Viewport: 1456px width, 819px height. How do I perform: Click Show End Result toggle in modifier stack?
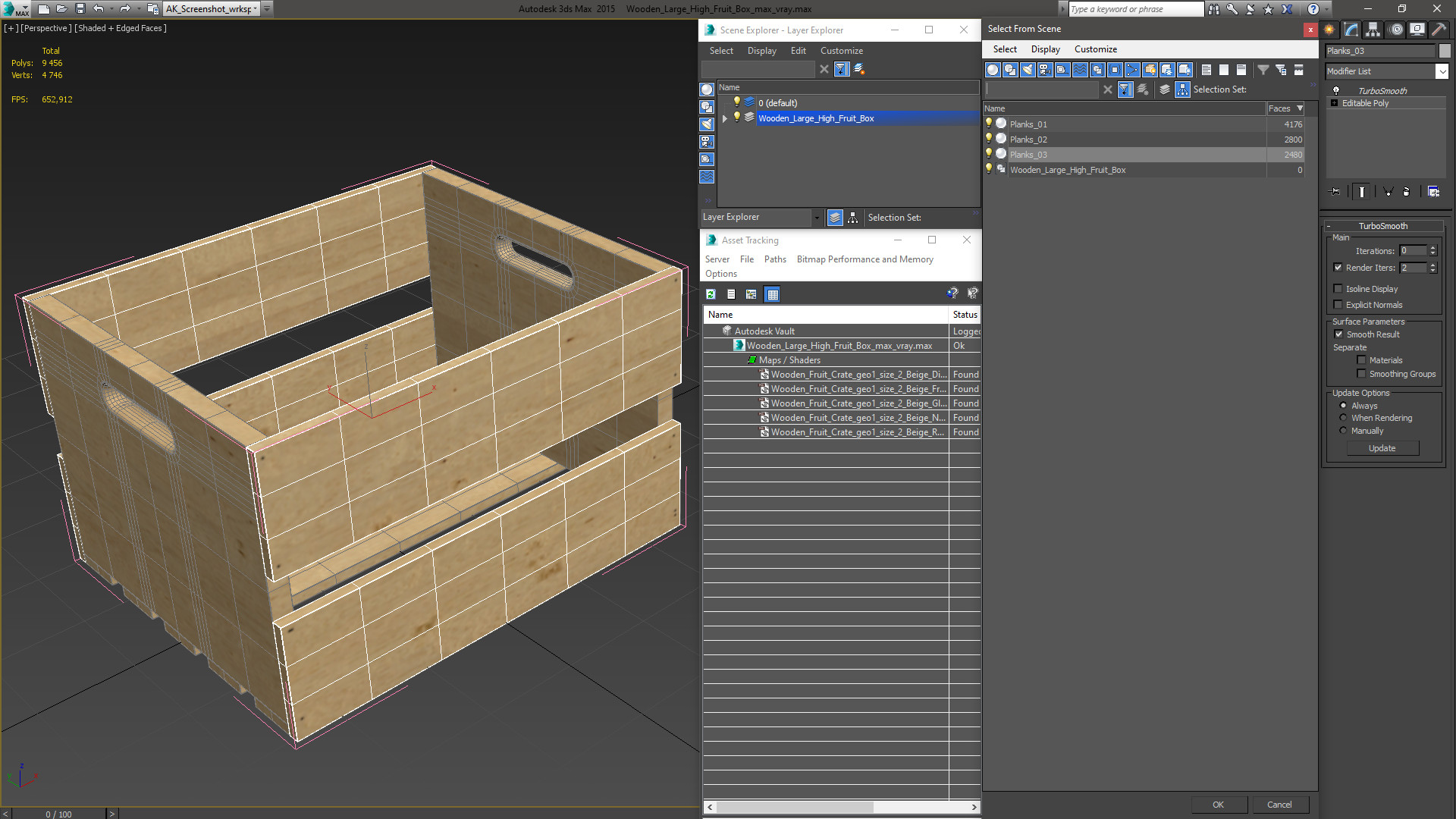pos(1362,192)
